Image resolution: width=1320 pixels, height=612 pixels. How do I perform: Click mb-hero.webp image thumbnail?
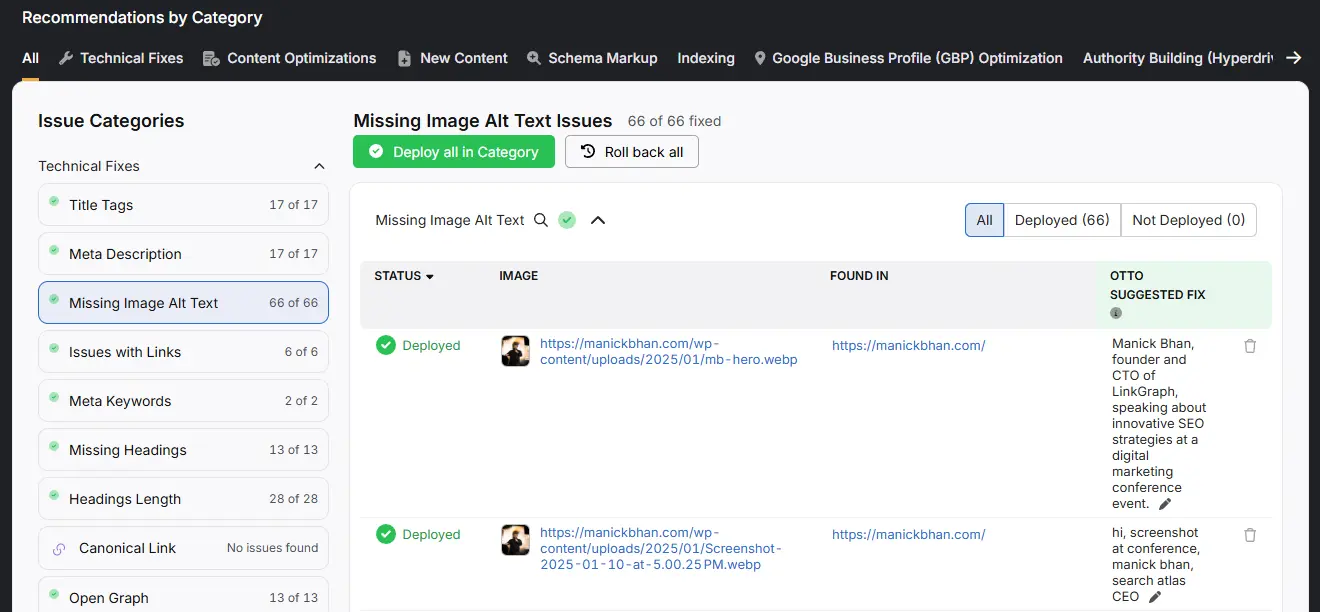(515, 351)
